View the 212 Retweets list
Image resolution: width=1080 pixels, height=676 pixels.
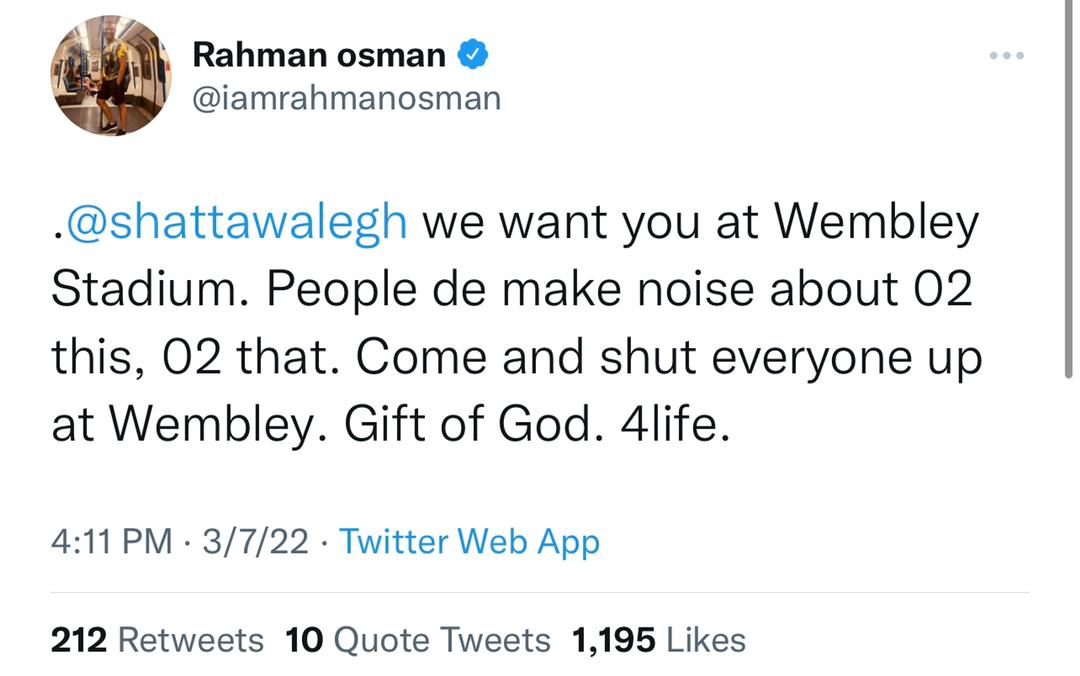pyautogui.click(x=157, y=640)
